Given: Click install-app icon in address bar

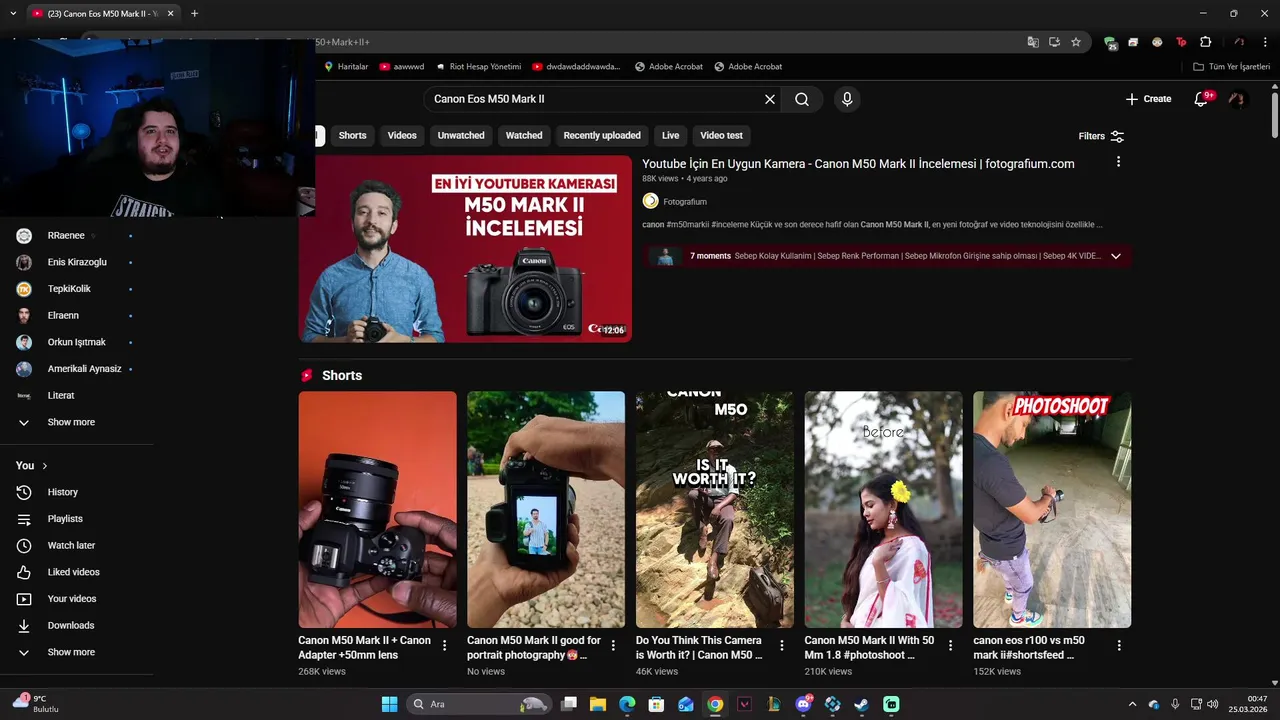Looking at the screenshot, I should coord(1054,42).
